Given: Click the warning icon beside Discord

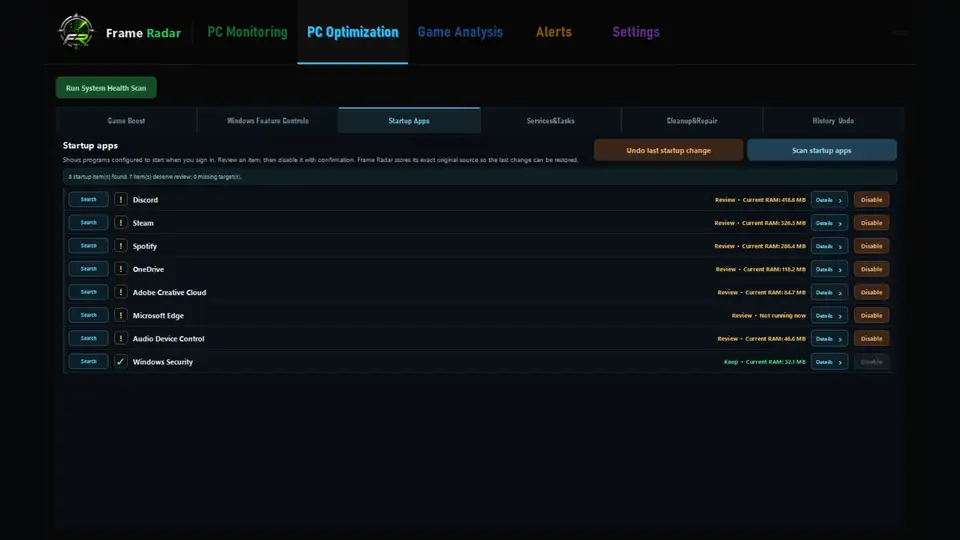Looking at the screenshot, I should (121, 200).
